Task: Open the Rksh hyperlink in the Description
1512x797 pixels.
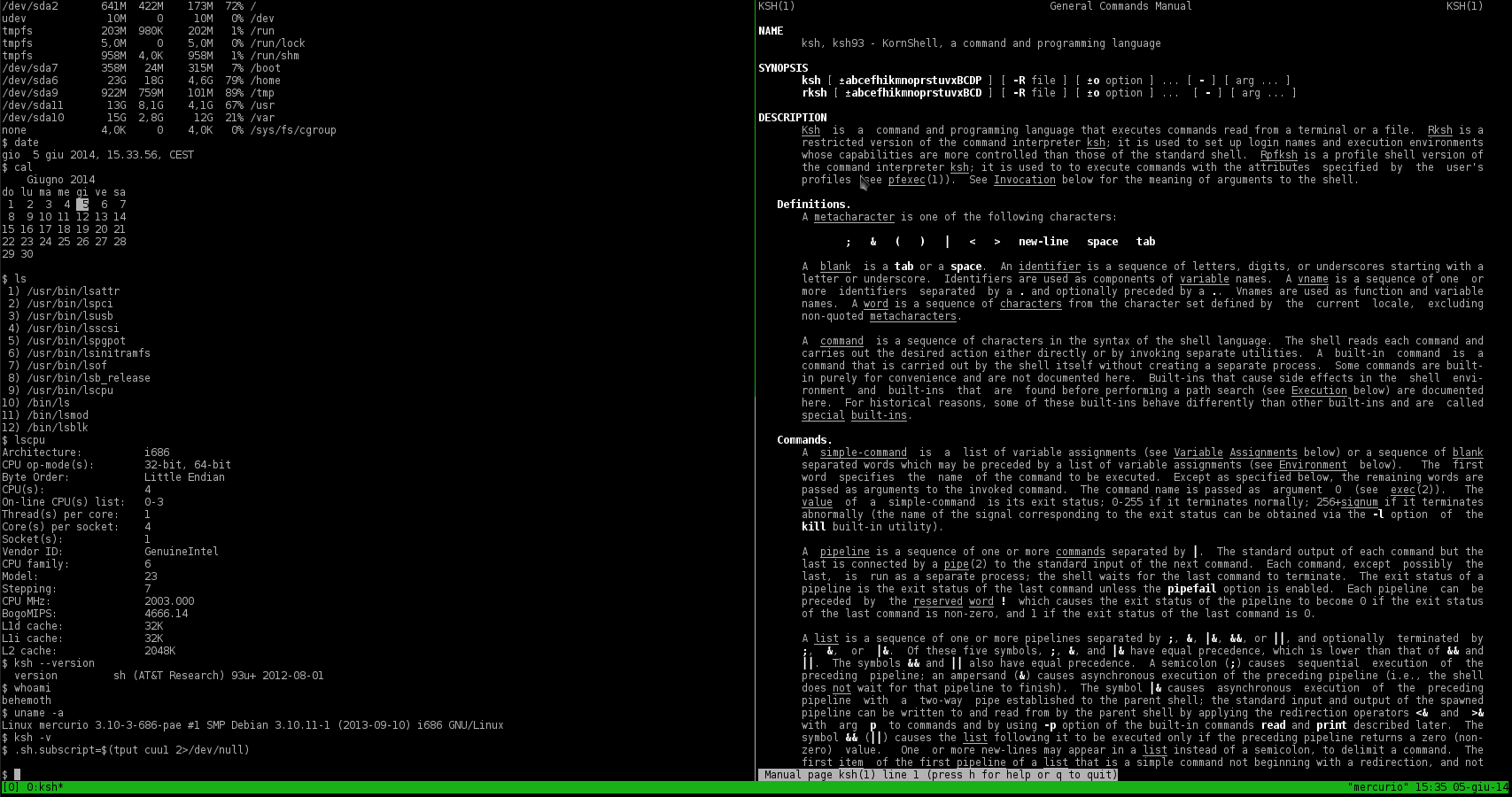Action: pos(1439,130)
